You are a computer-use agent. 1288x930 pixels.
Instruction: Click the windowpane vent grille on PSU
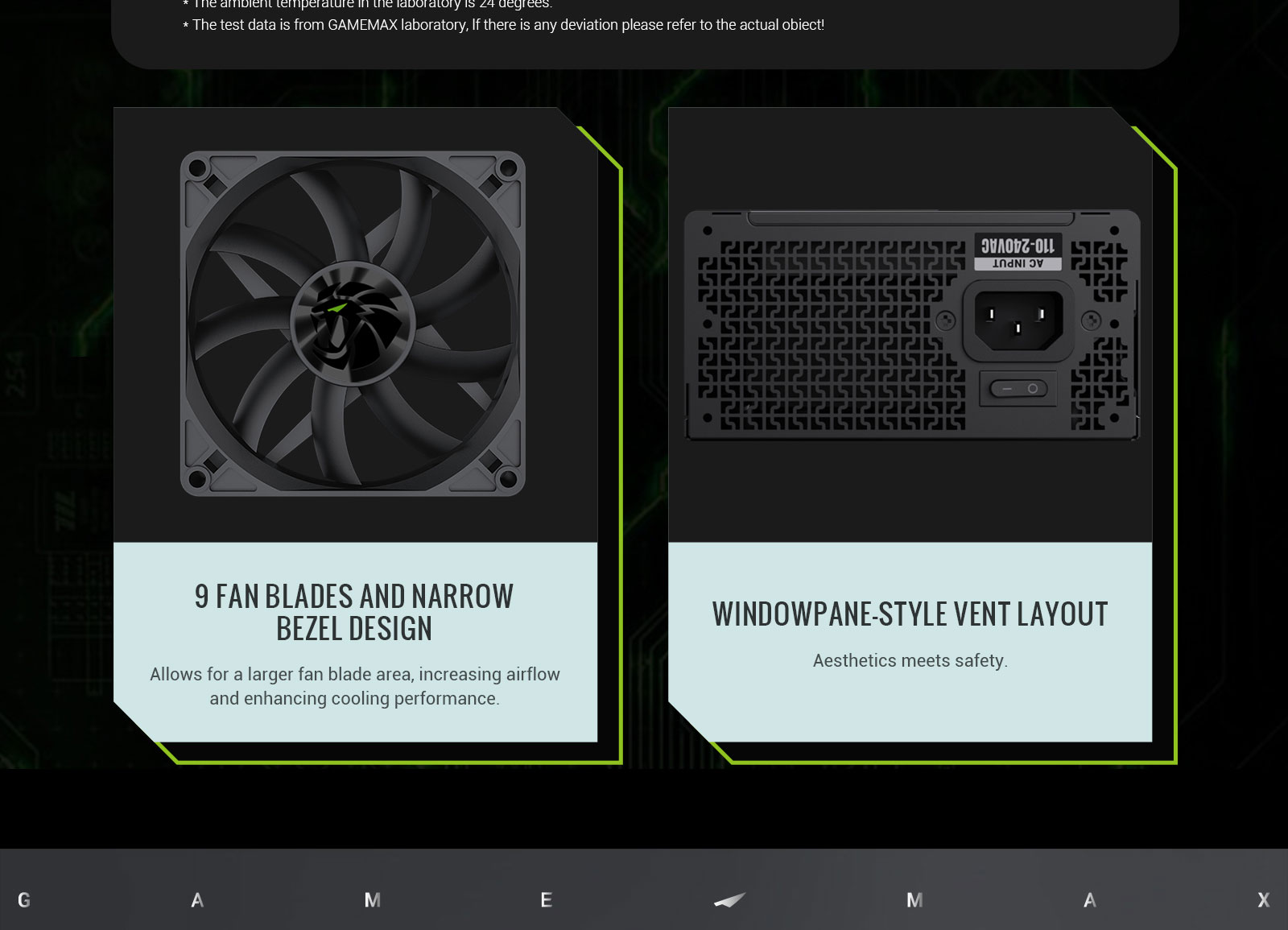point(829,338)
